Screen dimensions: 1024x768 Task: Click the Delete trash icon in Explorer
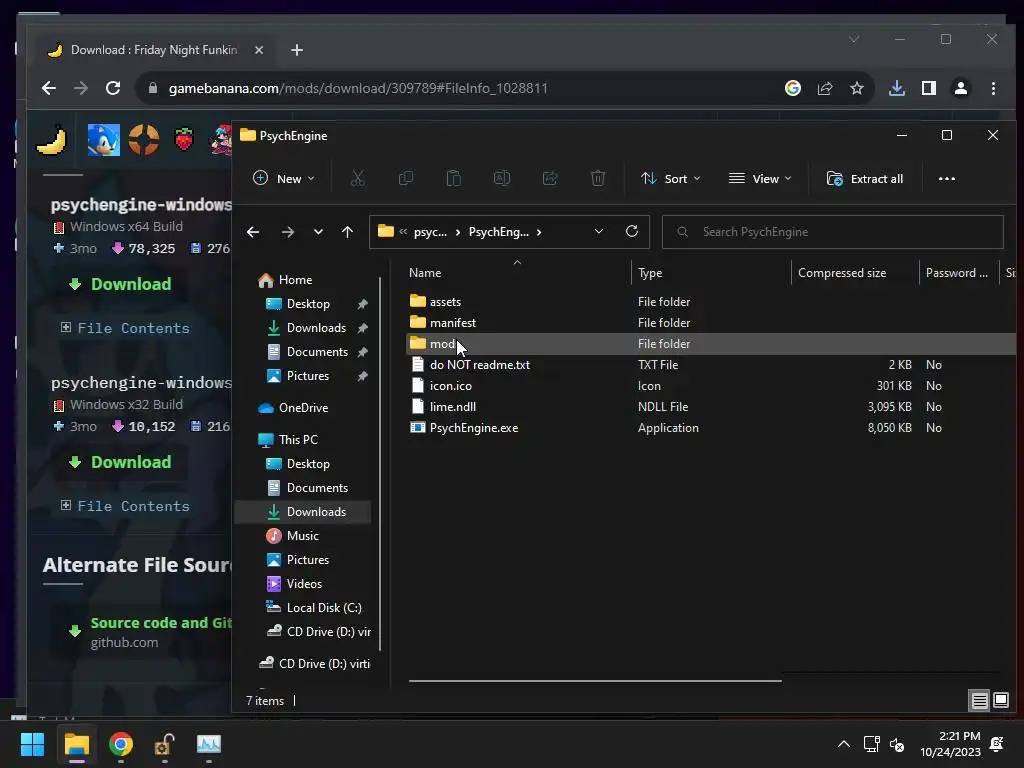click(x=598, y=178)
